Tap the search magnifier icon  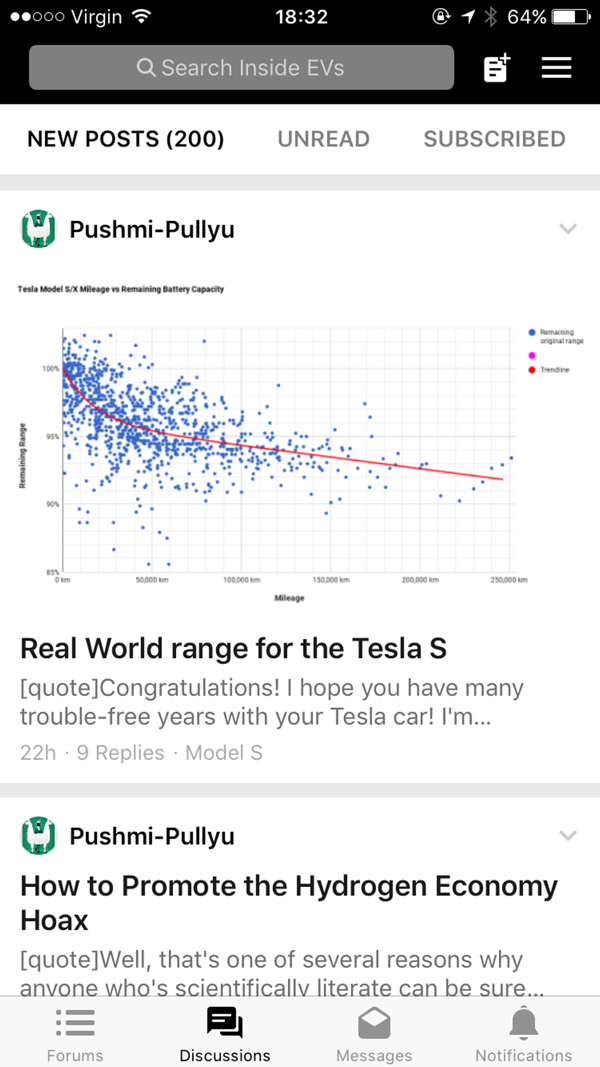pos(146,68)
